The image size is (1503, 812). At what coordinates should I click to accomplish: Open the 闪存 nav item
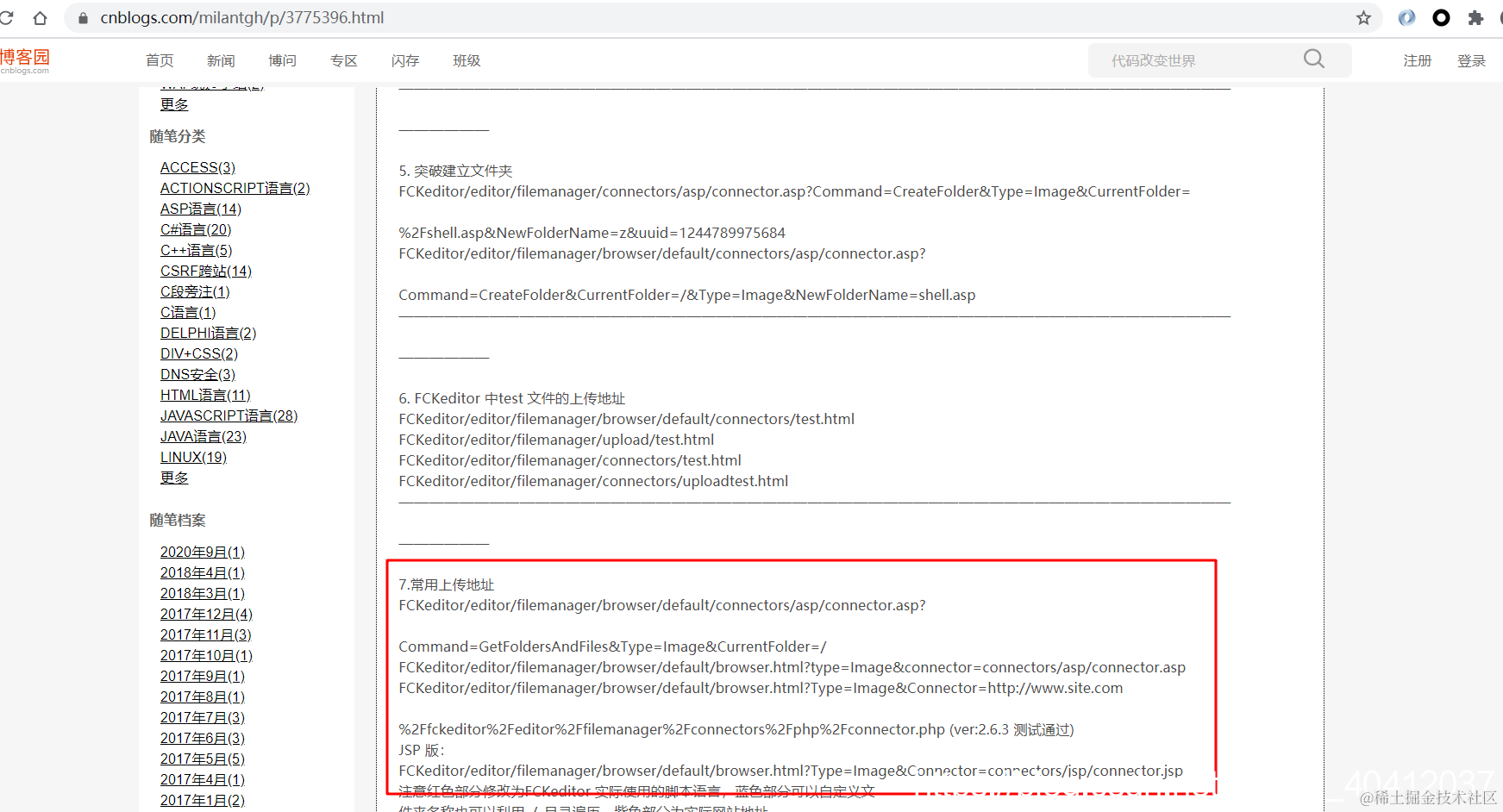point(405,60)
